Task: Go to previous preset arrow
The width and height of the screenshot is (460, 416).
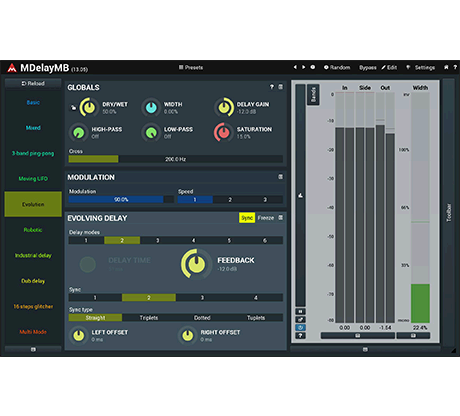Action: 295,67
